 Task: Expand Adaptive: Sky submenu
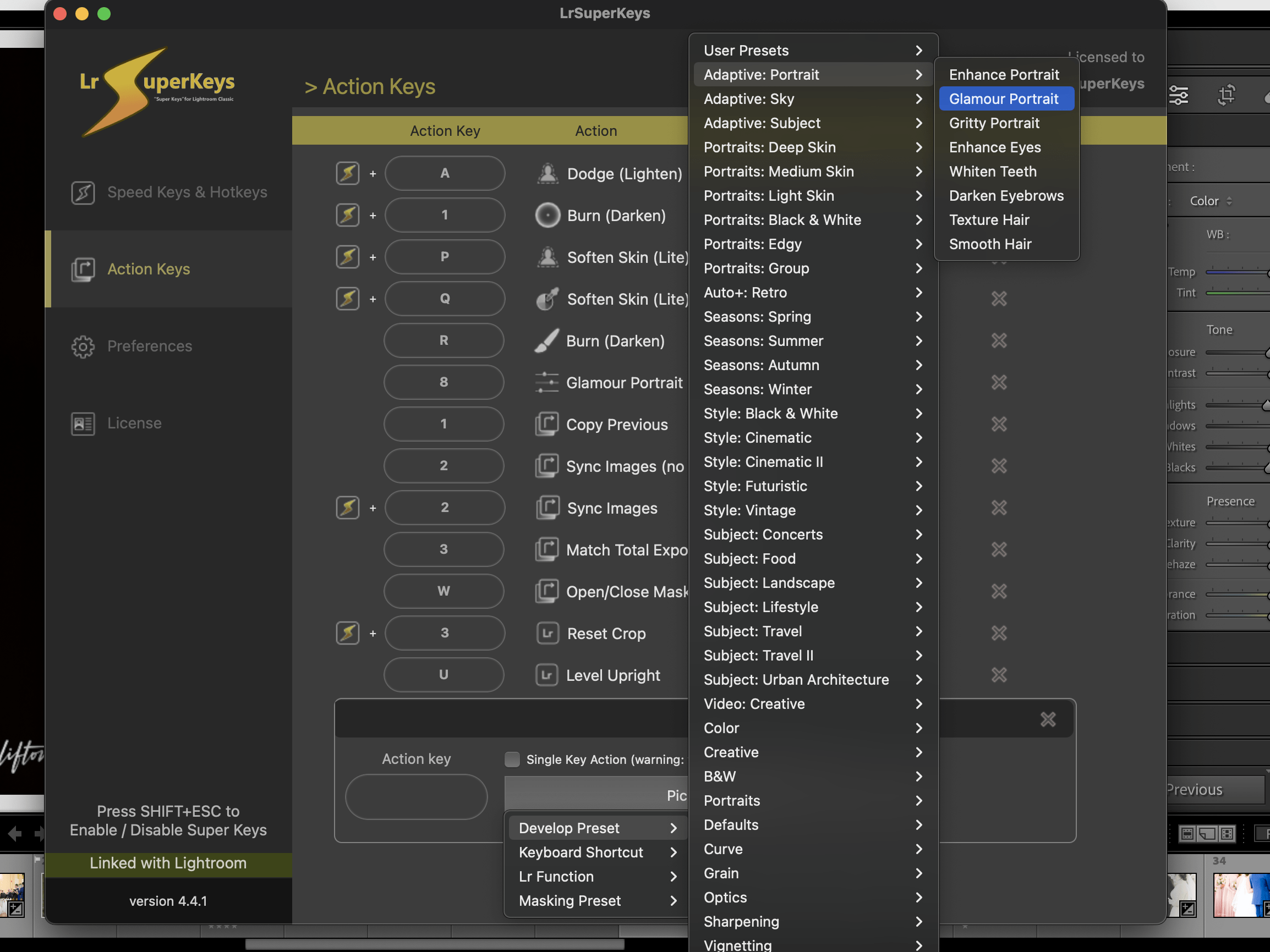click(x=813, y=98)
